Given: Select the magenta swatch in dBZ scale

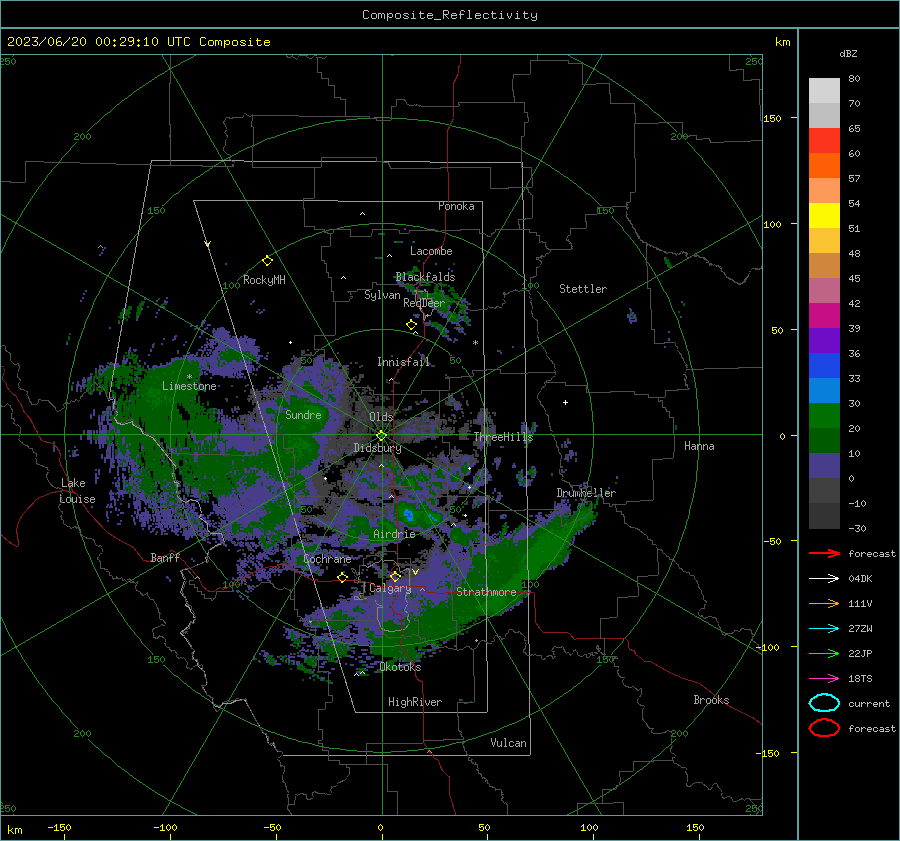Looking at the screenshot, I should [824, 315].
